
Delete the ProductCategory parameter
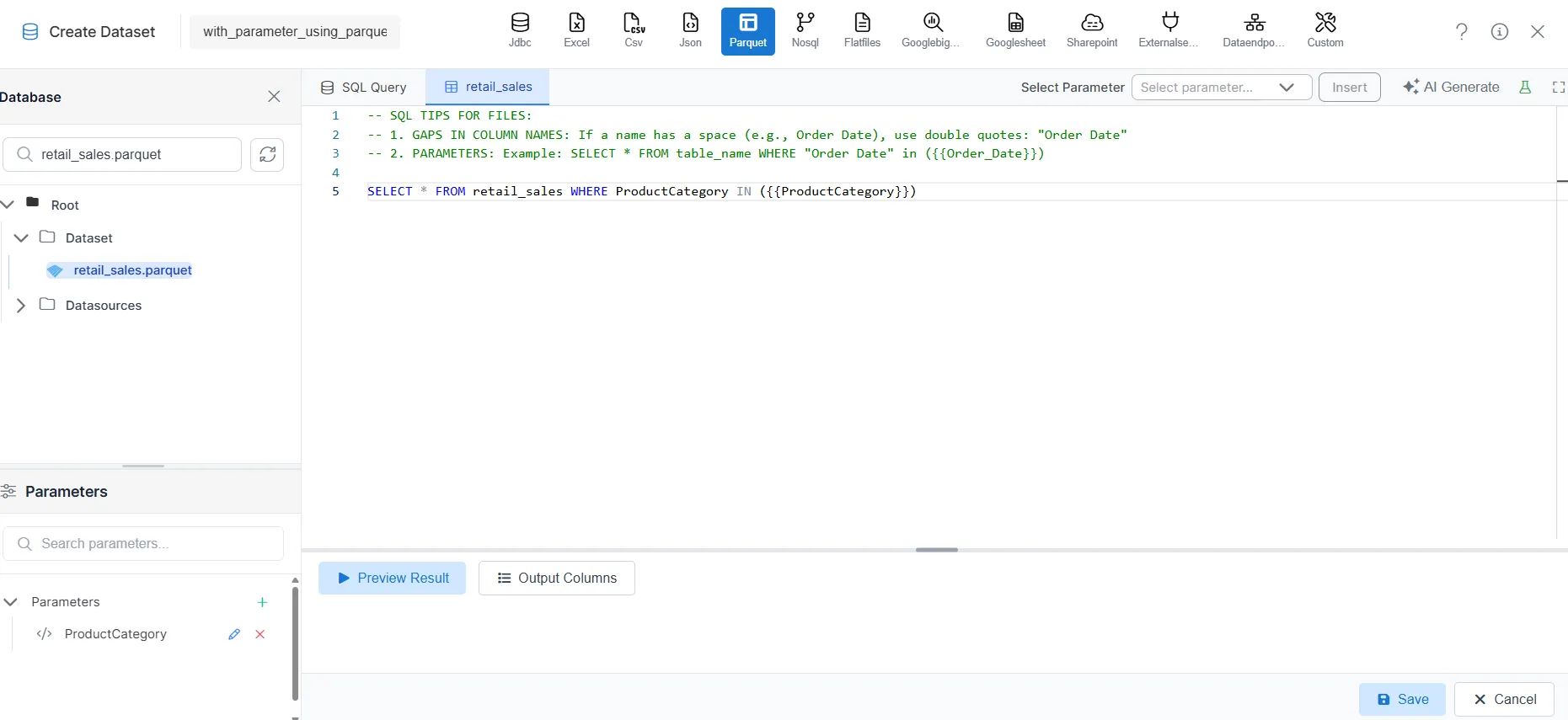point(260,634)
